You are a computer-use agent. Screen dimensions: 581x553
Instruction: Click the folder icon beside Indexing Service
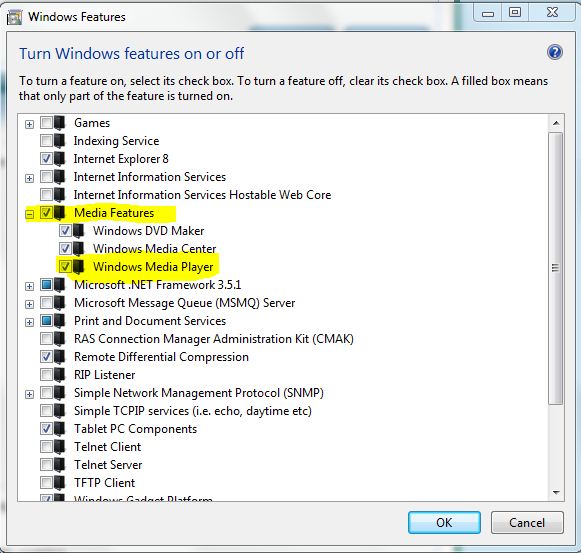tap(60, 141)
